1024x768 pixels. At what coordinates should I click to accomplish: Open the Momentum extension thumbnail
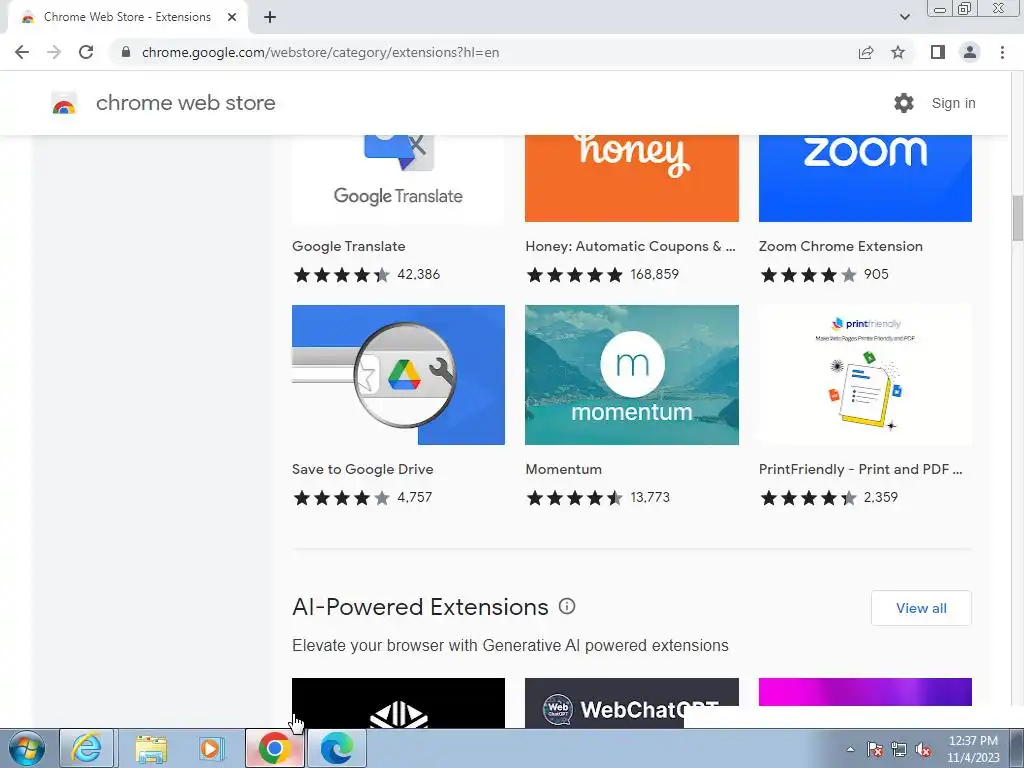pos(632,375)
